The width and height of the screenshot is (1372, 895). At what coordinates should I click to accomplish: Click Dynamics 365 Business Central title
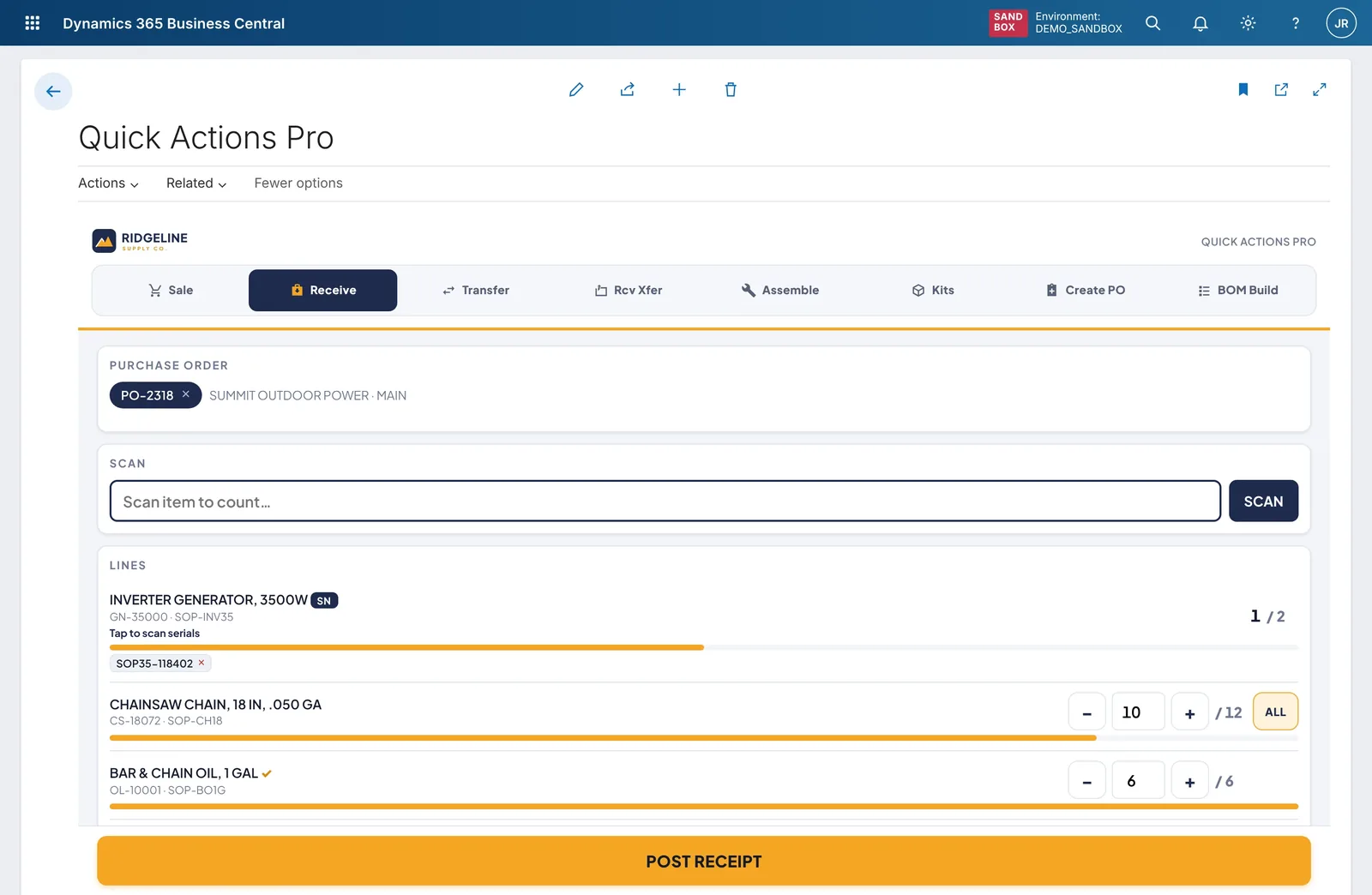pos(173,23)
